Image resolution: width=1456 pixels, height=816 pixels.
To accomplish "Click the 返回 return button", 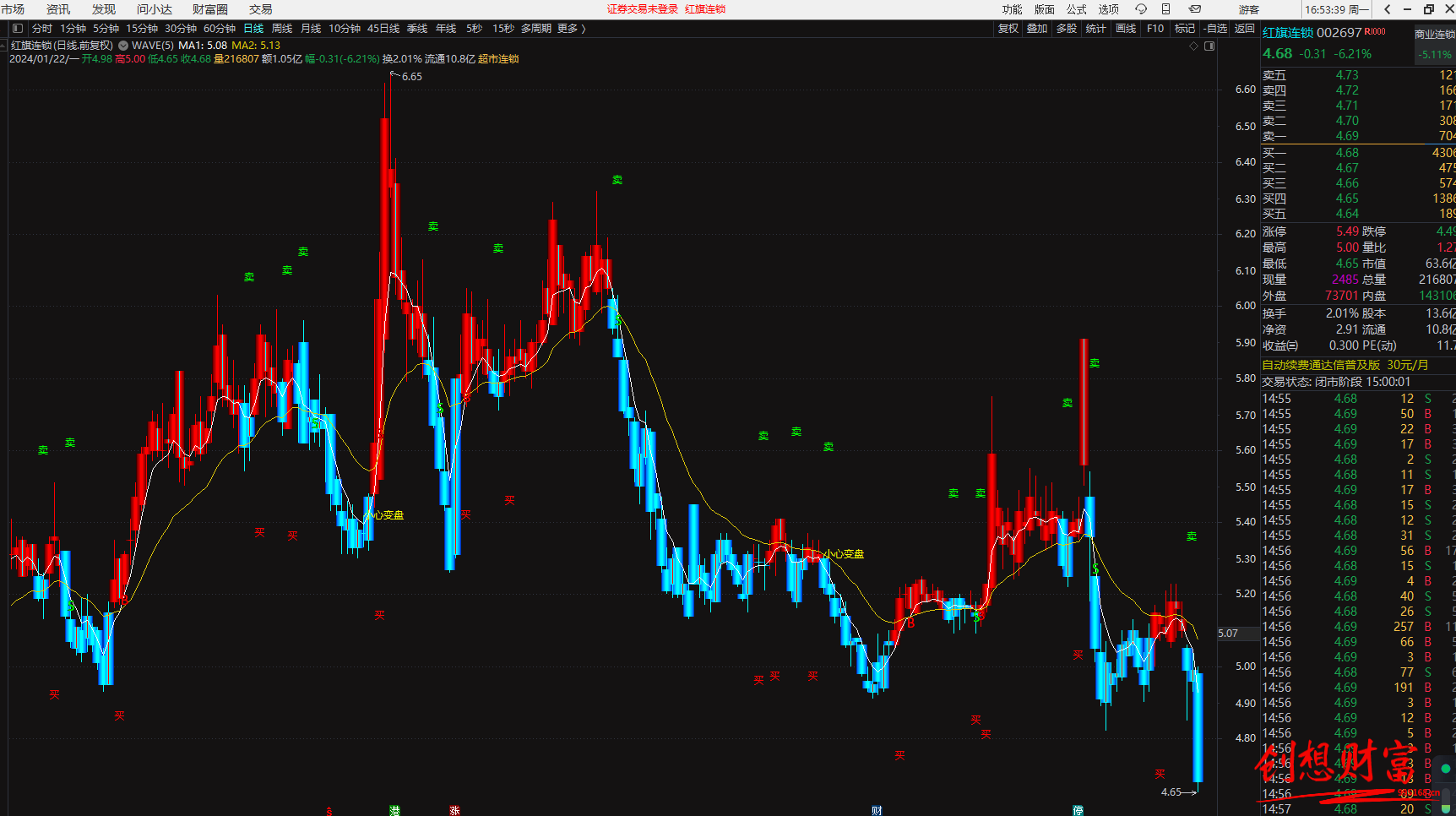I will pos(1245,29).
